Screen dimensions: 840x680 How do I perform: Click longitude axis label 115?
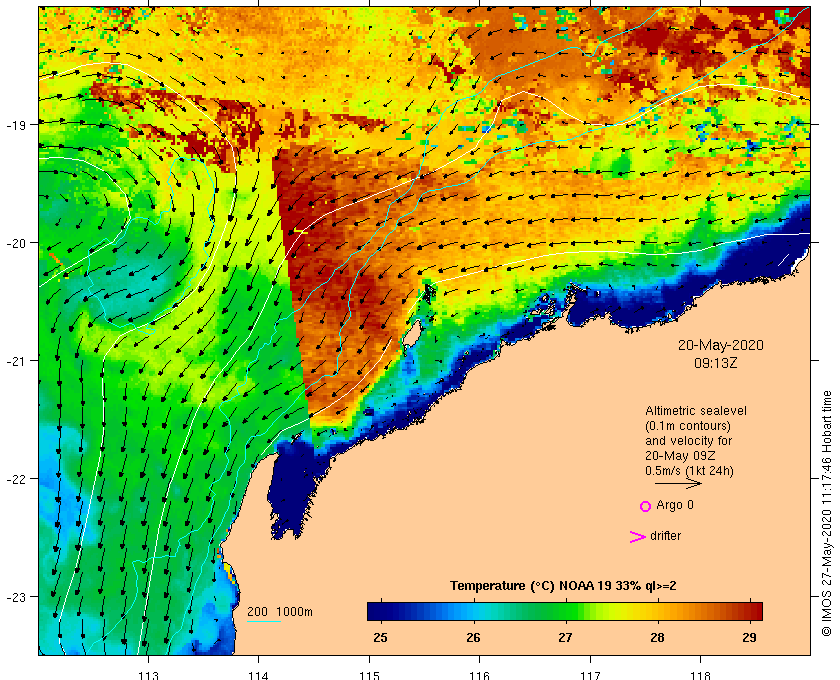coord(369,675)
